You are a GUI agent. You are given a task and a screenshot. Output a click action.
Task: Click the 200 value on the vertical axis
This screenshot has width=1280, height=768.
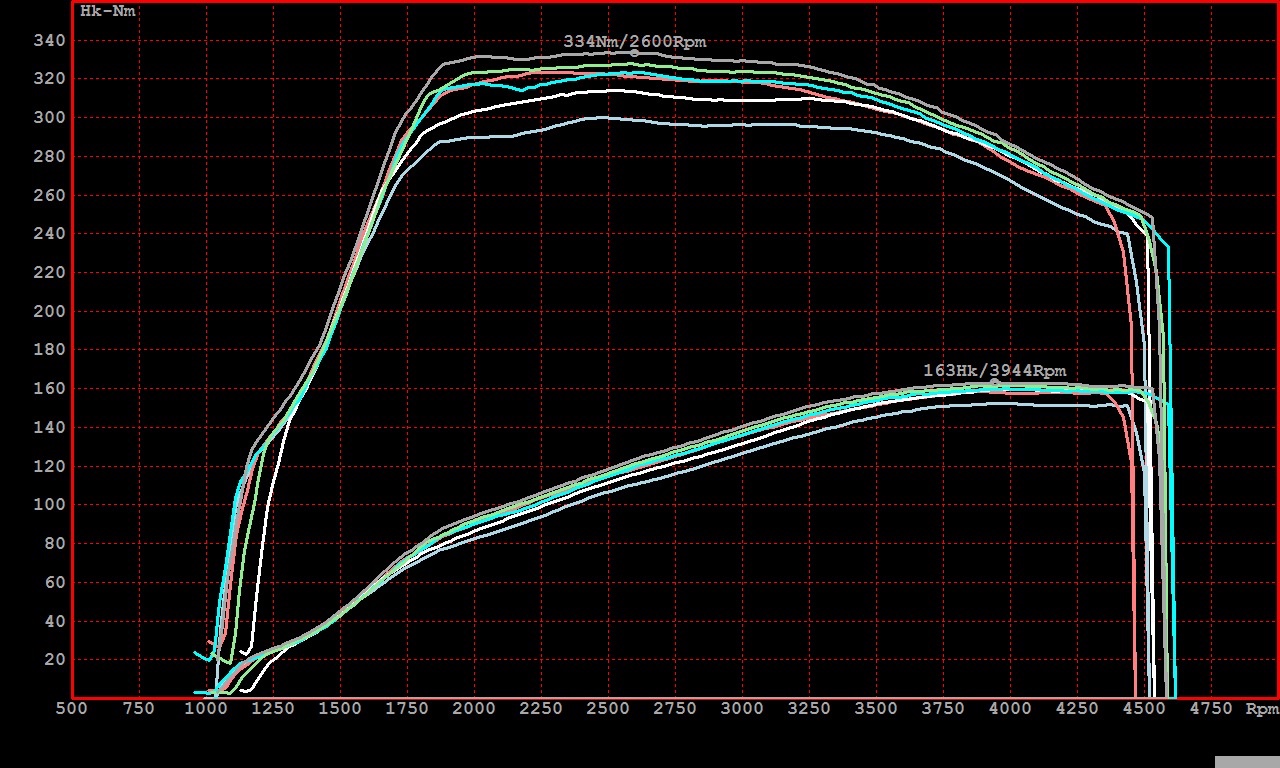click(x=49, y=311)
